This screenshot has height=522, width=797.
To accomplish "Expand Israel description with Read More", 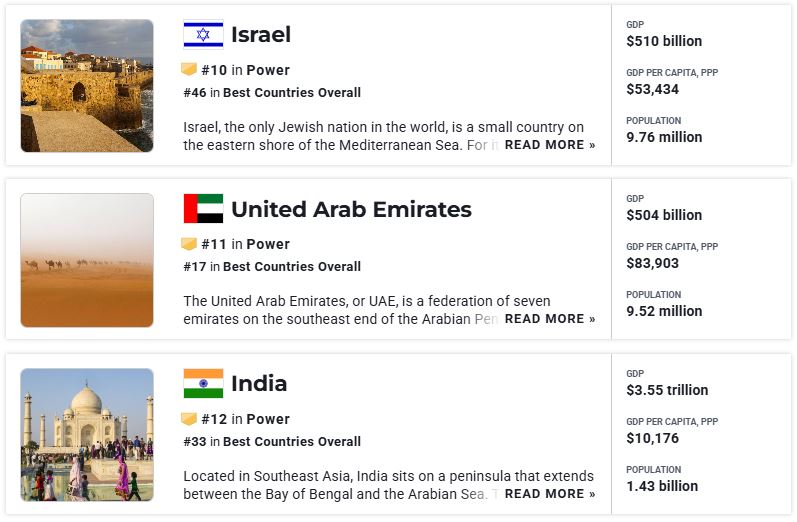I will [x=549, y=145].
